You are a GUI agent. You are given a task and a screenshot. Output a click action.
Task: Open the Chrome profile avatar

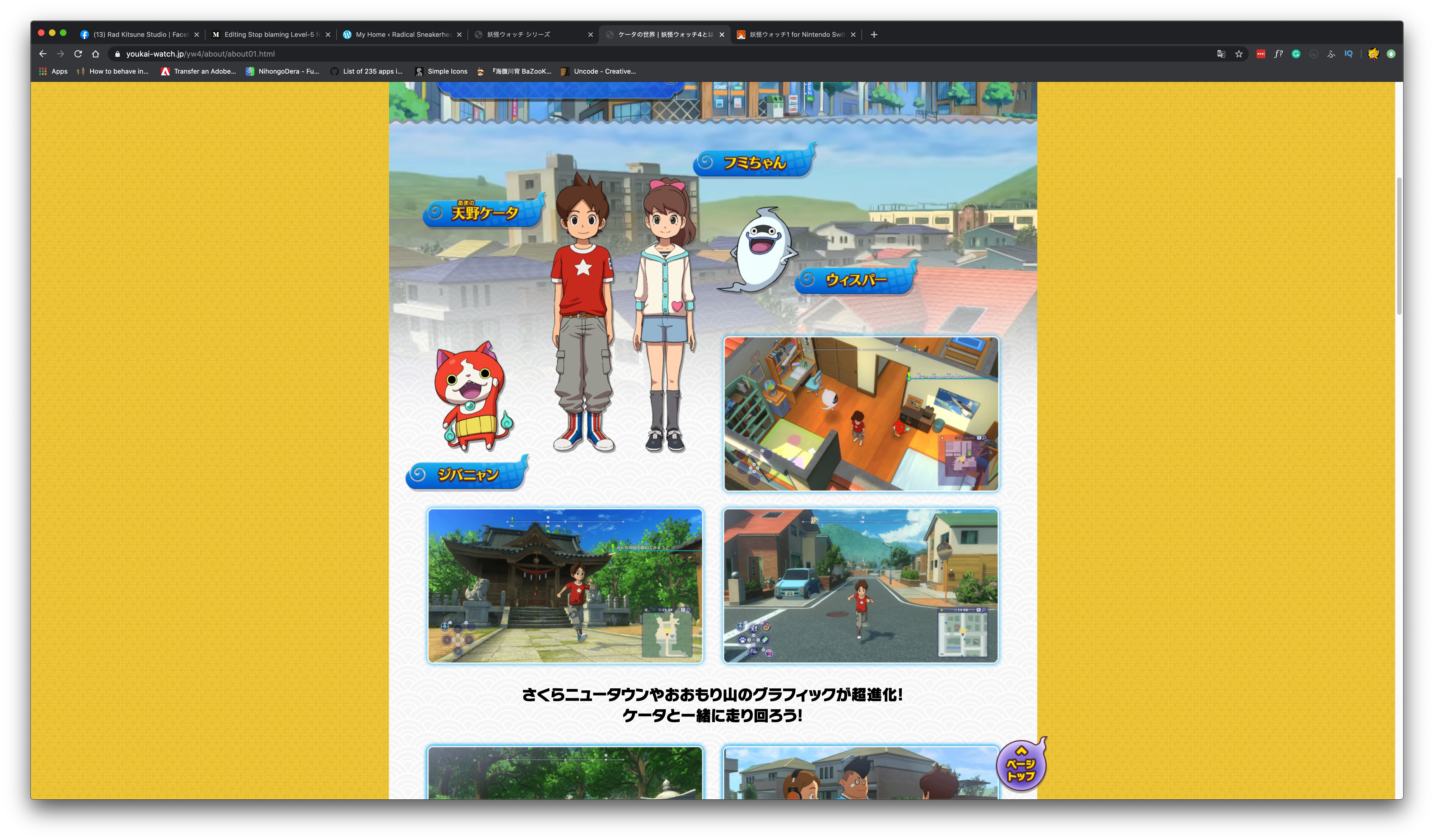pyautogui.click(x=1373, y=54)
